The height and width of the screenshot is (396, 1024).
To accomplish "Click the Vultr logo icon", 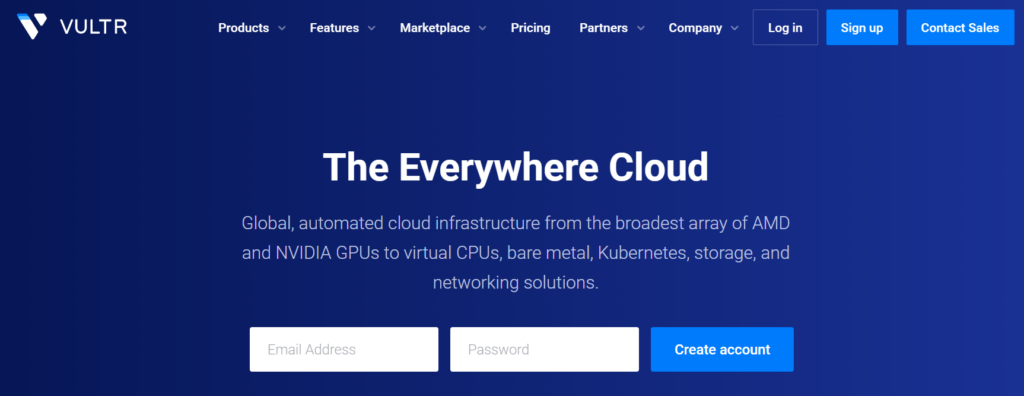I will pyautogui.click(x=31, y=27).
